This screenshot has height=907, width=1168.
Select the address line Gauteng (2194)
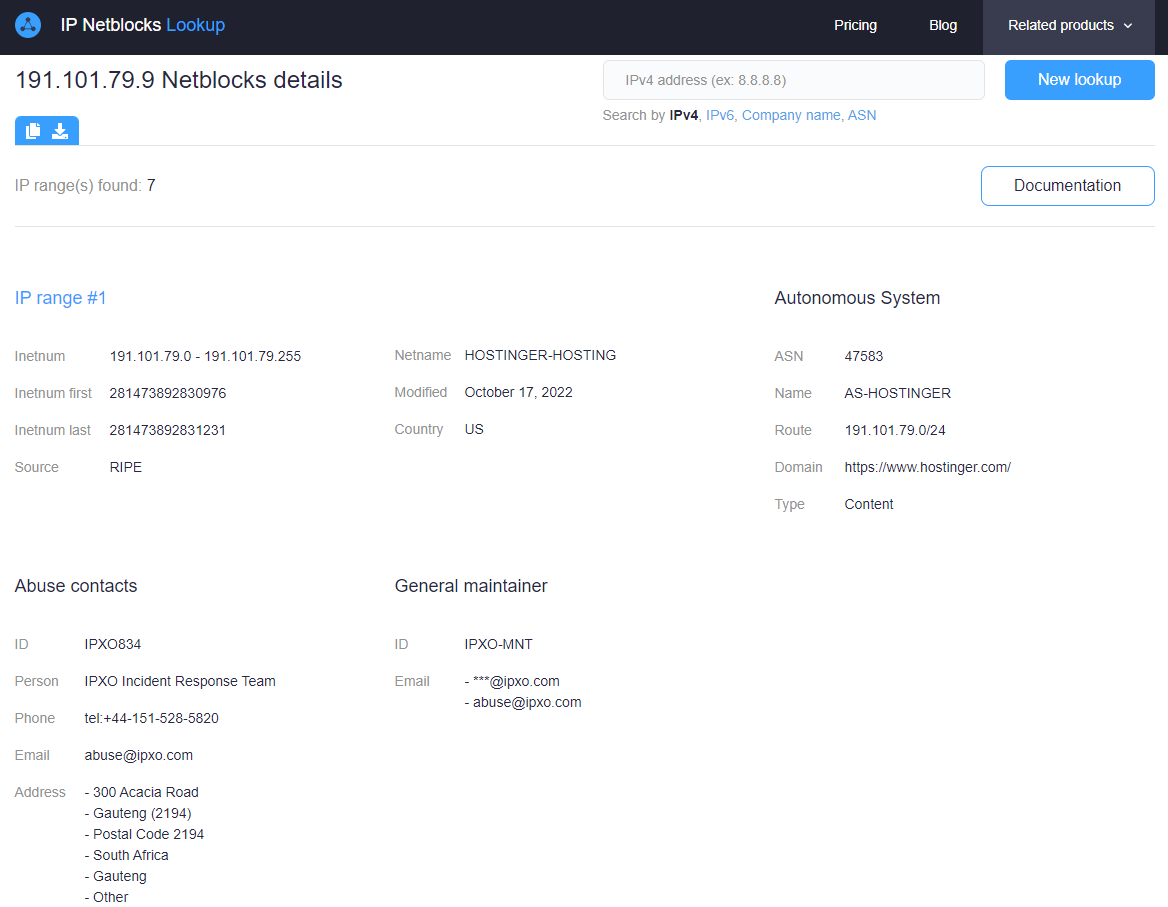pos(142,813)
